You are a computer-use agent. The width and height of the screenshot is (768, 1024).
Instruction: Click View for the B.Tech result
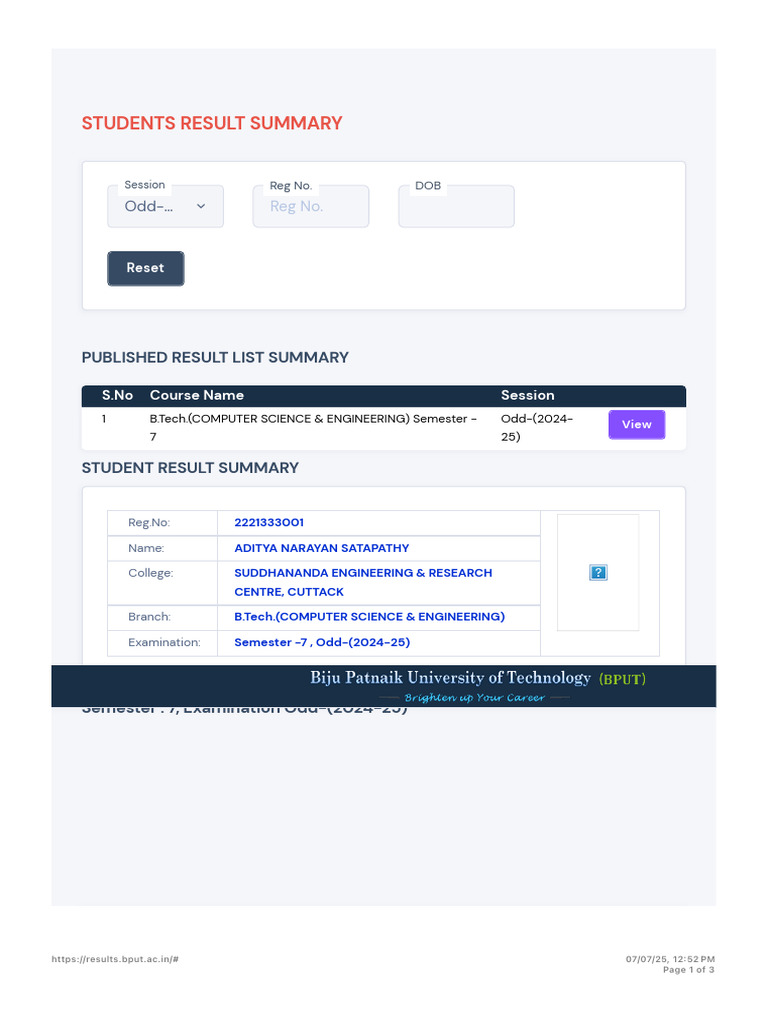pos(636,425)
